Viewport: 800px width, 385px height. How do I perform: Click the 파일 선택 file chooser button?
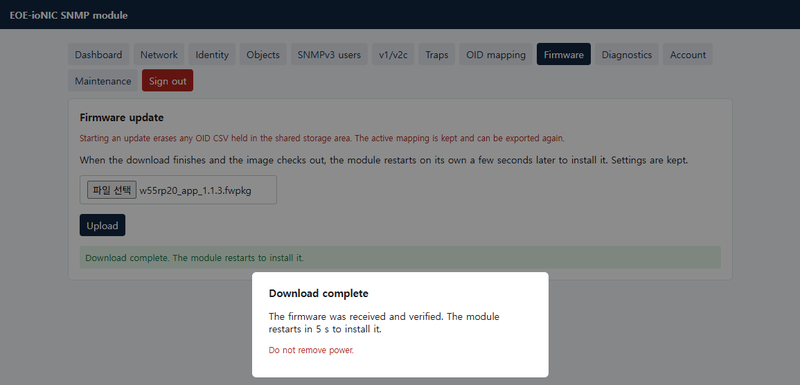(112, 190)
